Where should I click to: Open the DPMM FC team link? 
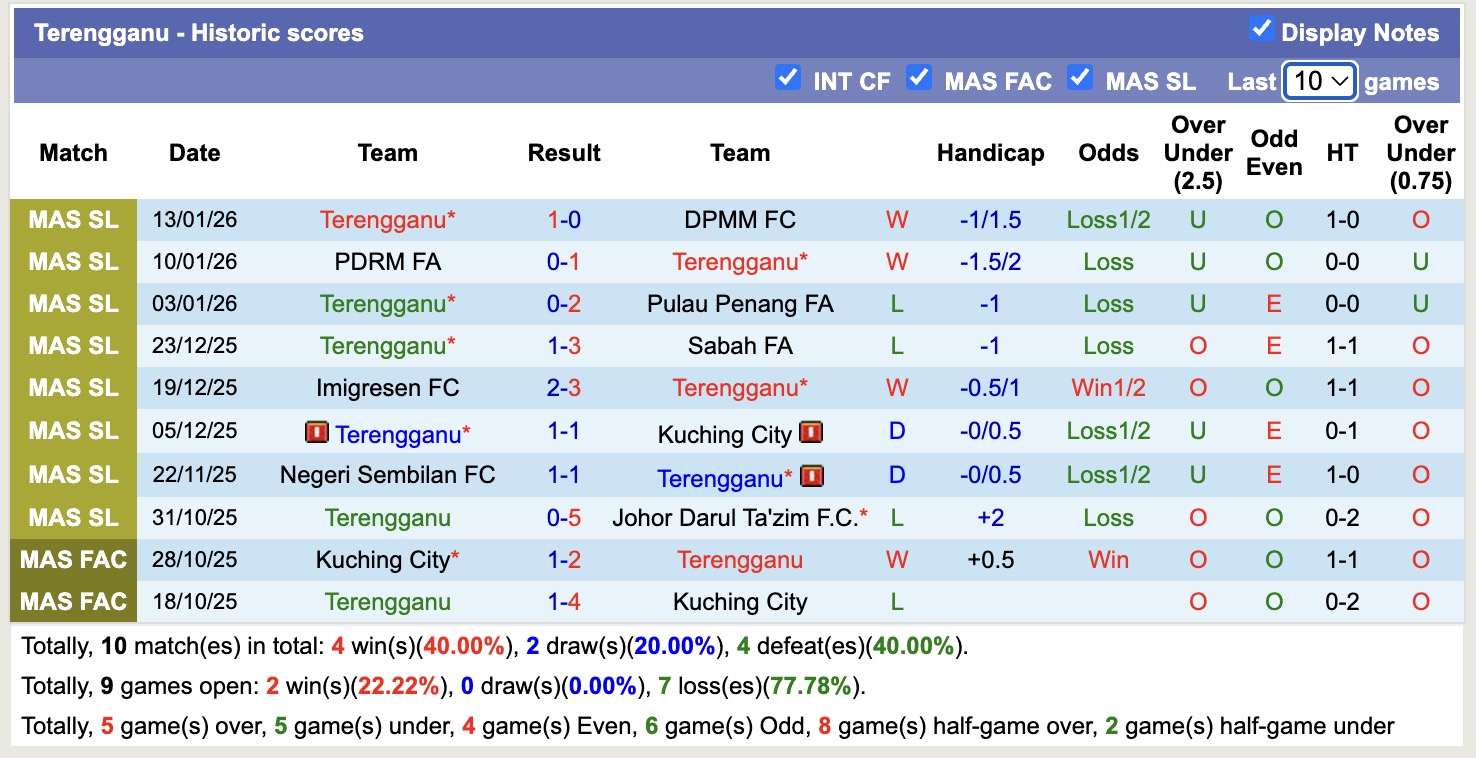click(740, 219)
